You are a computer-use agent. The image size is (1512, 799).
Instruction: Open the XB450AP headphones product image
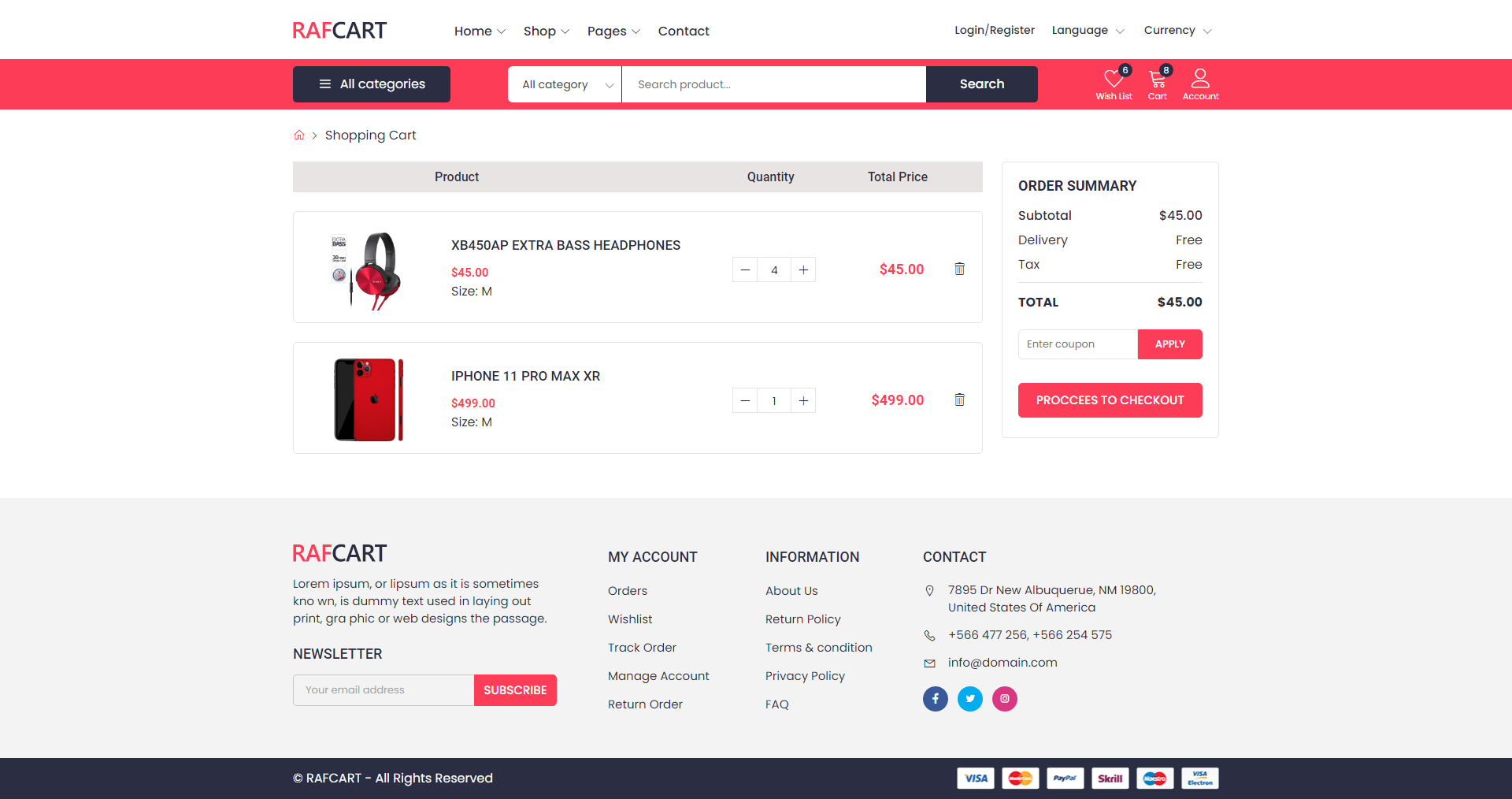(368, 270)
